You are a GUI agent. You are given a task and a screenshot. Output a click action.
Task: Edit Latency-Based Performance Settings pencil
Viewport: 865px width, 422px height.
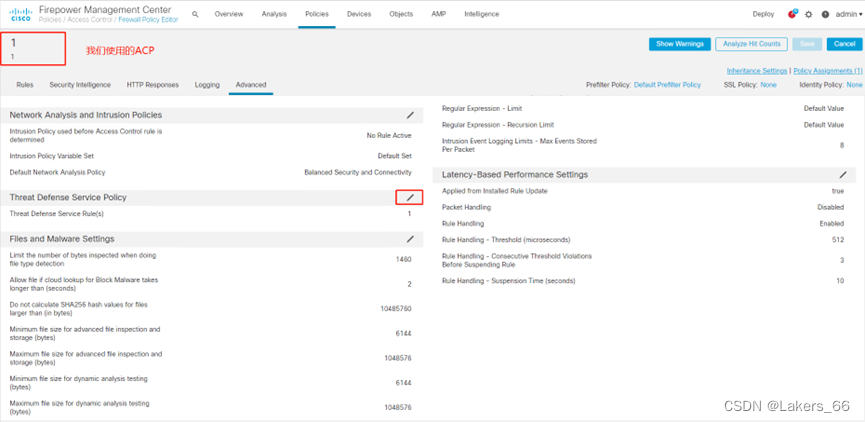click(843, 175)
